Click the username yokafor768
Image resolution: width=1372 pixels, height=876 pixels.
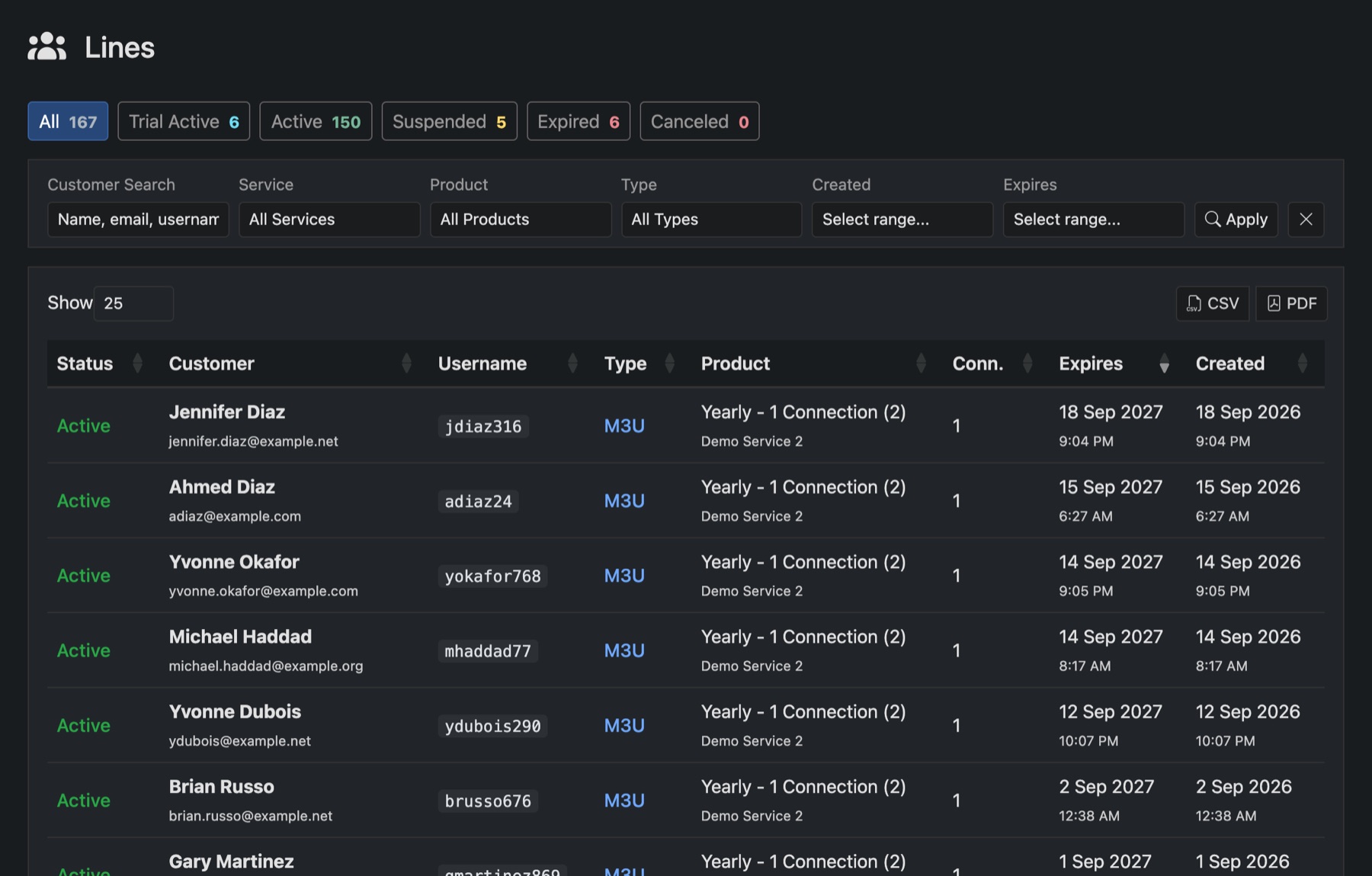tap(492, 576)
